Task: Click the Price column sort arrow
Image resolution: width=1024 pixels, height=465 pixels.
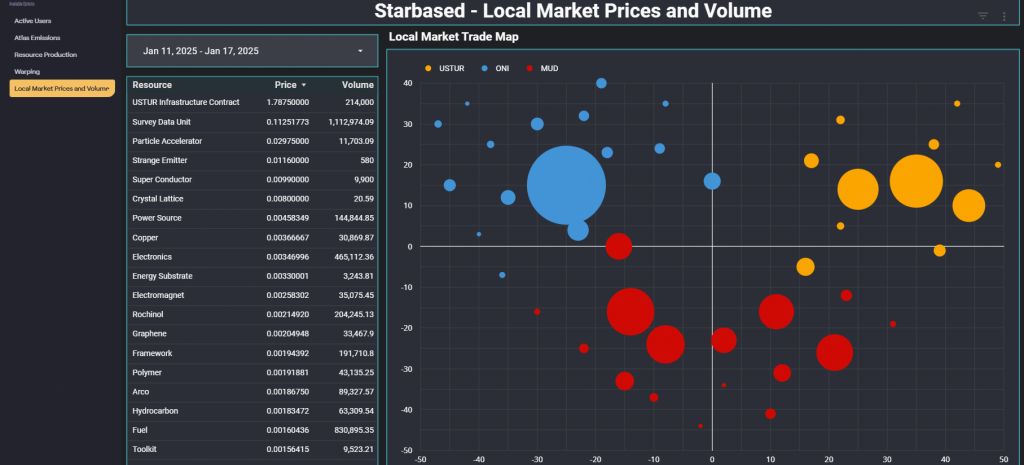Action: tap(304, 86)
